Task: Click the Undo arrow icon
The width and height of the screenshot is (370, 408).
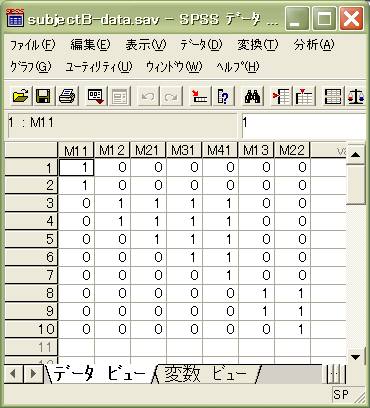Action: (148, 97)
